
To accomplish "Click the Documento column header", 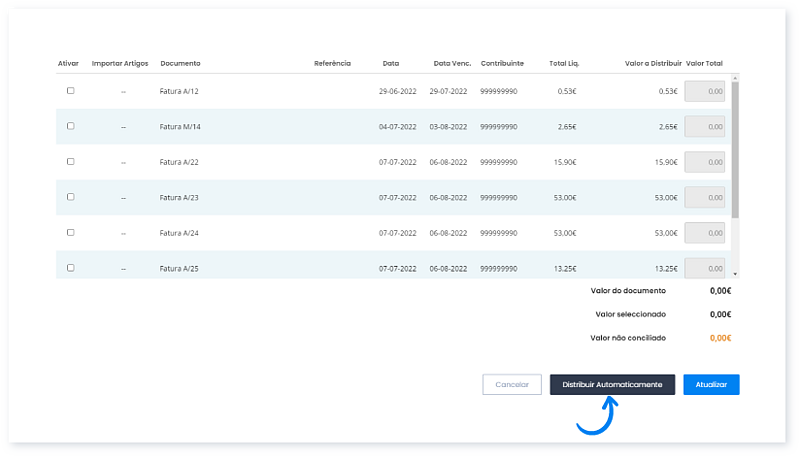I will 180,63.
